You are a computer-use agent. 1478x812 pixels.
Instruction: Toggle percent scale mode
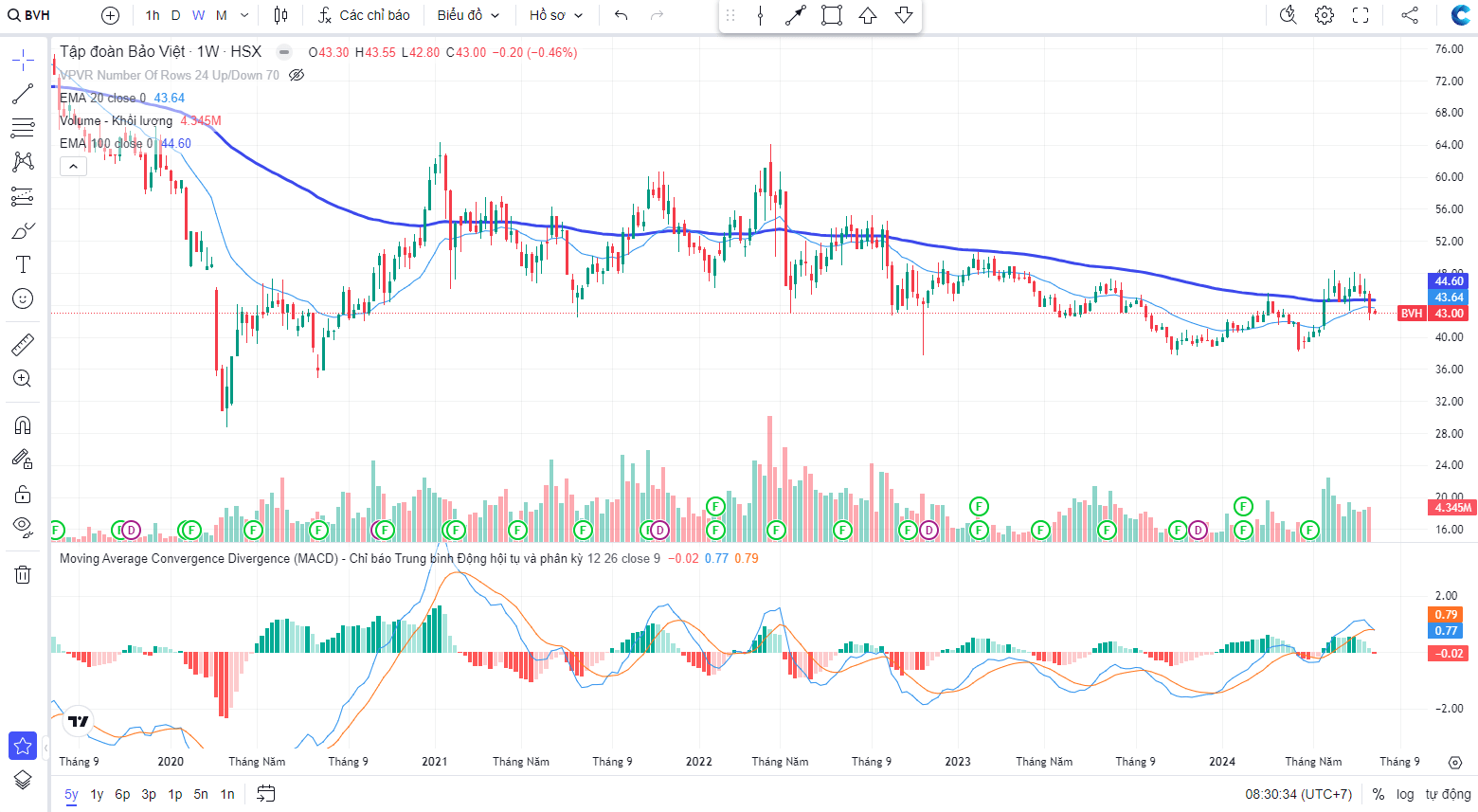(x=1379, y=794)
